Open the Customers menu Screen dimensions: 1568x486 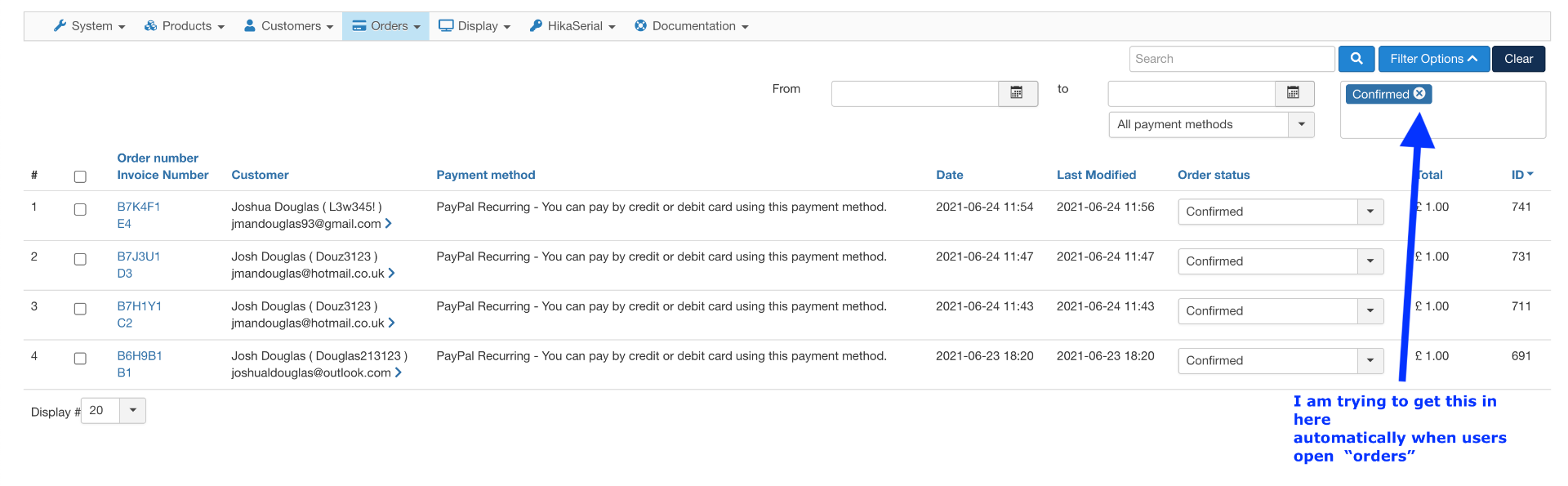click(x=289, y=26)
